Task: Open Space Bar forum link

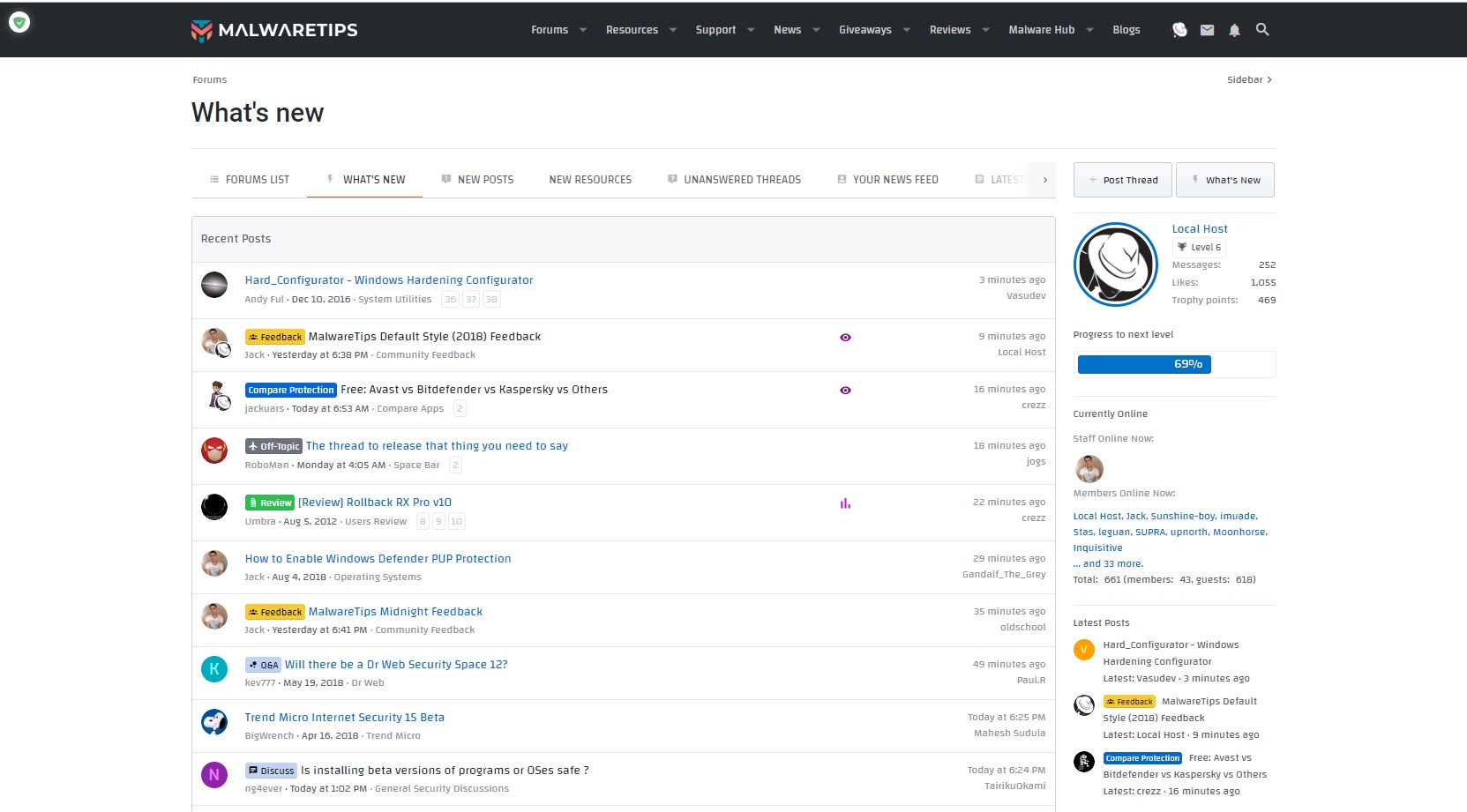Action: pos(416,466)
